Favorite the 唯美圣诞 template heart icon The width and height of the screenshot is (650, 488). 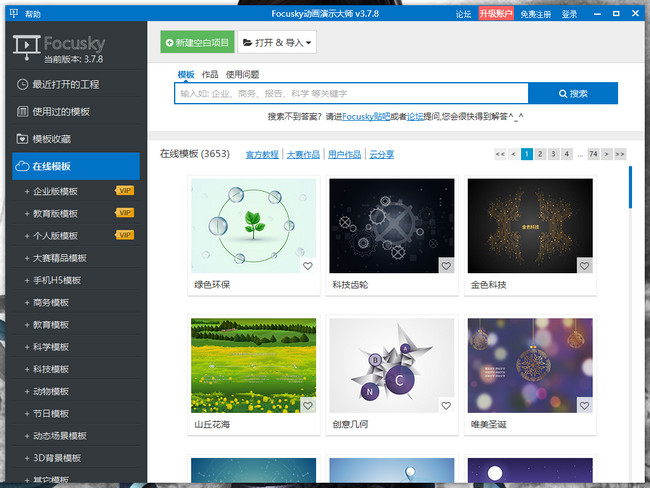[x=585, y=405]
